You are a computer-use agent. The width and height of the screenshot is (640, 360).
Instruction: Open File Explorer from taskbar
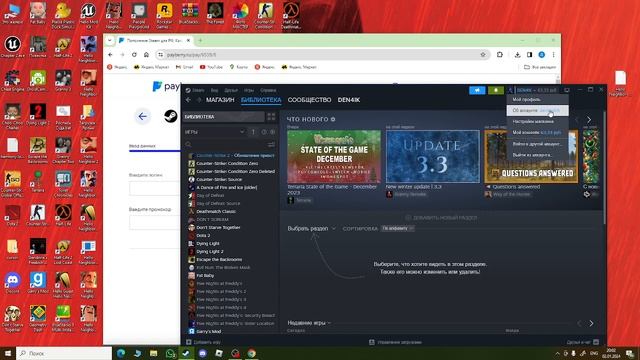tap(153, 353)
